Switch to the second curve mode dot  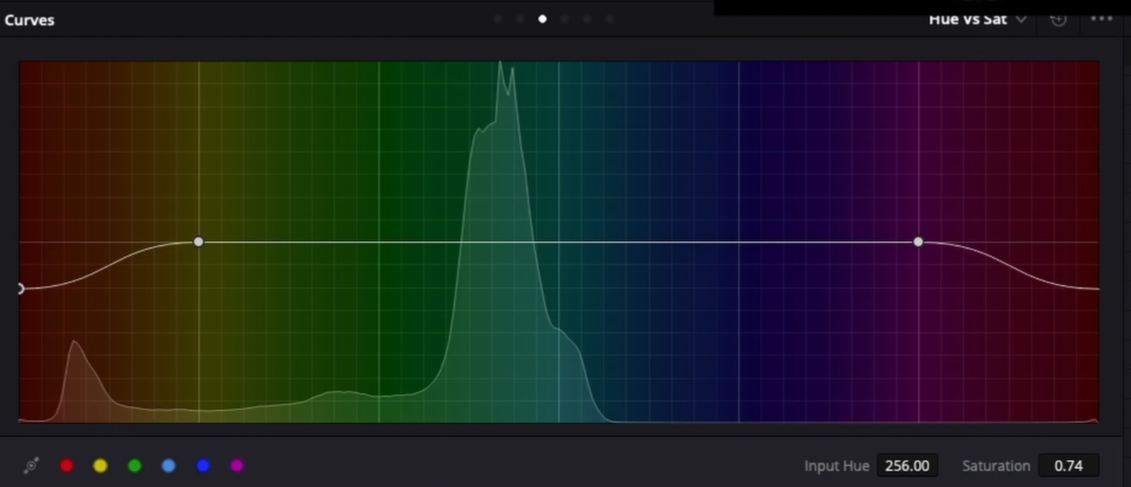point(520,19)
